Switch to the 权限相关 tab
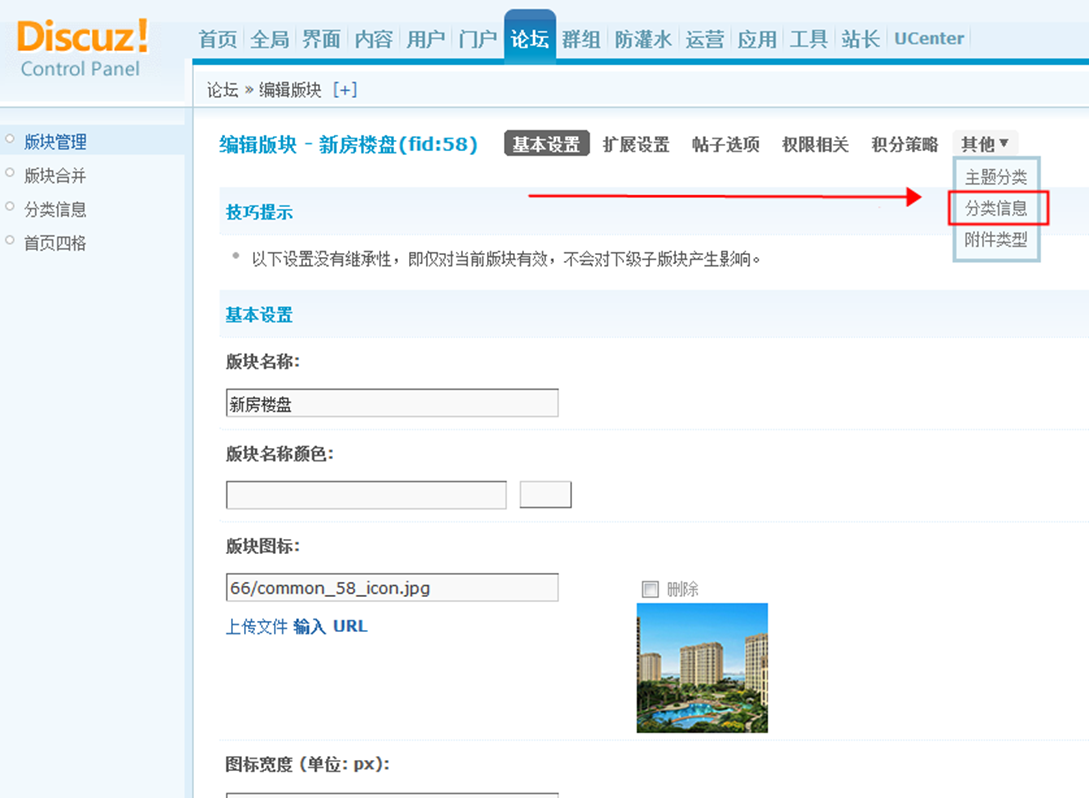The height and width of the screenshot is (798, 1089). point(815,144)
